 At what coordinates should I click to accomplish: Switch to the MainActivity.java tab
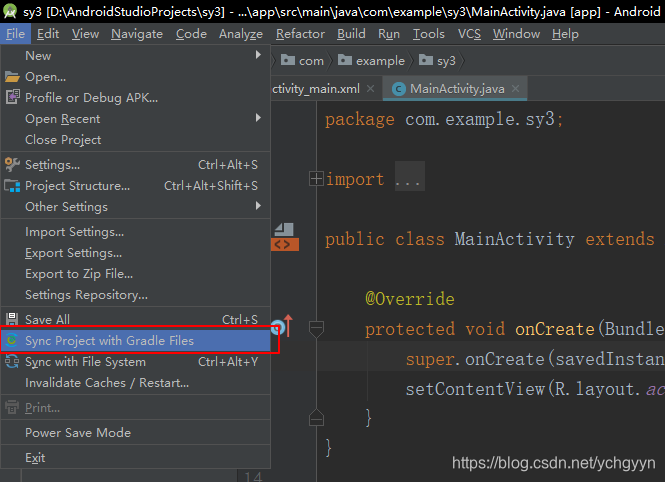457,89
